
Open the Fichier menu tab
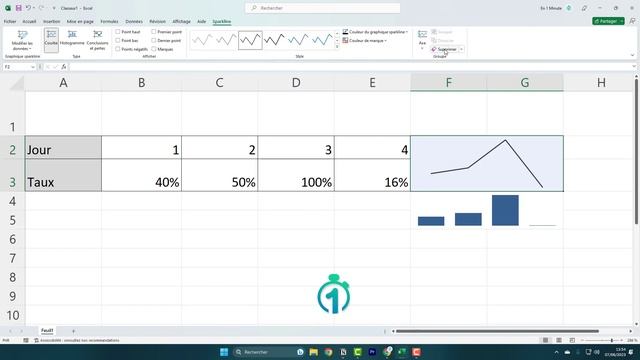pyautogui.click(x=10, y=21)
